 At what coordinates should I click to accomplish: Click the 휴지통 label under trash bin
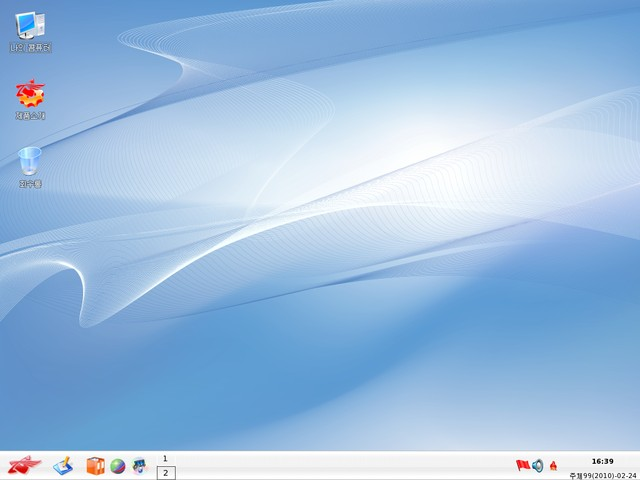click(30, 184)
